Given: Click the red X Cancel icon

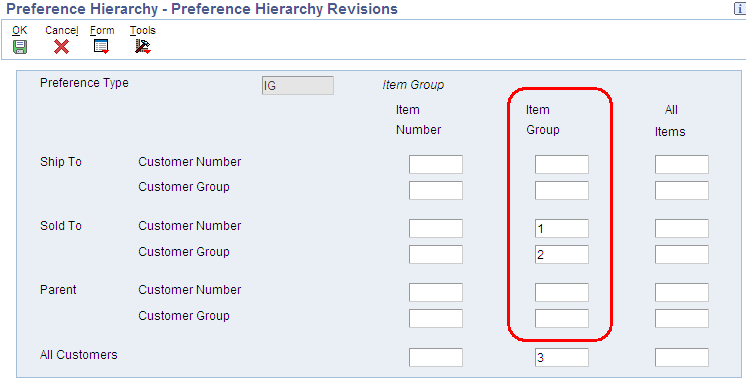Looking at the screenshot, I should coord(61,47).
